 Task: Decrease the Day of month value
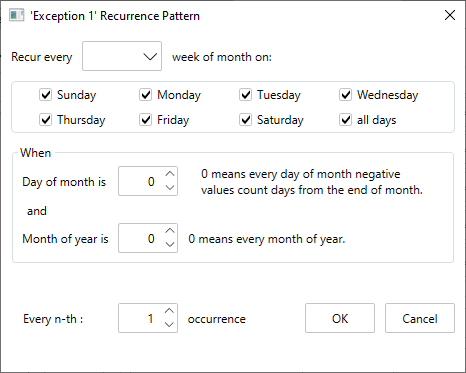click(x=170, y=188)
